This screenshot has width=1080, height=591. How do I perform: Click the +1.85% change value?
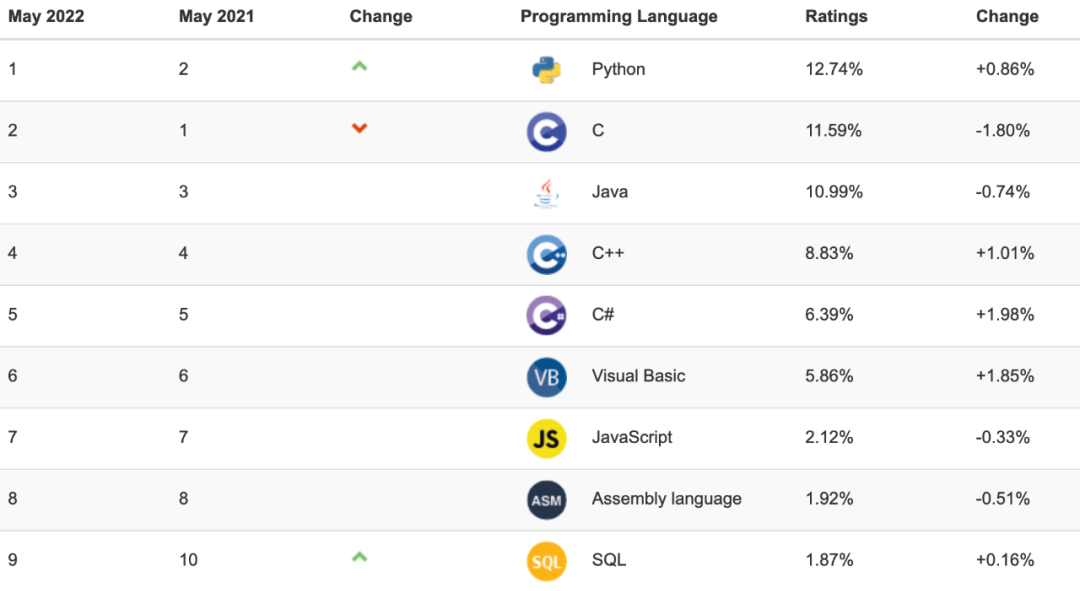coord(1005,375)
